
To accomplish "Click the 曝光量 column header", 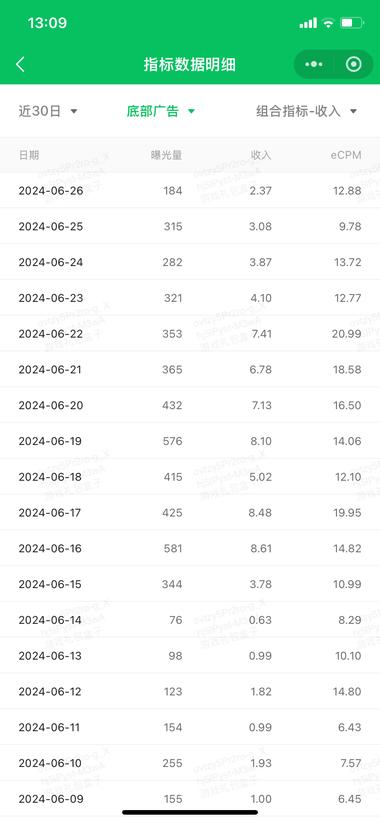I will 167,155.
